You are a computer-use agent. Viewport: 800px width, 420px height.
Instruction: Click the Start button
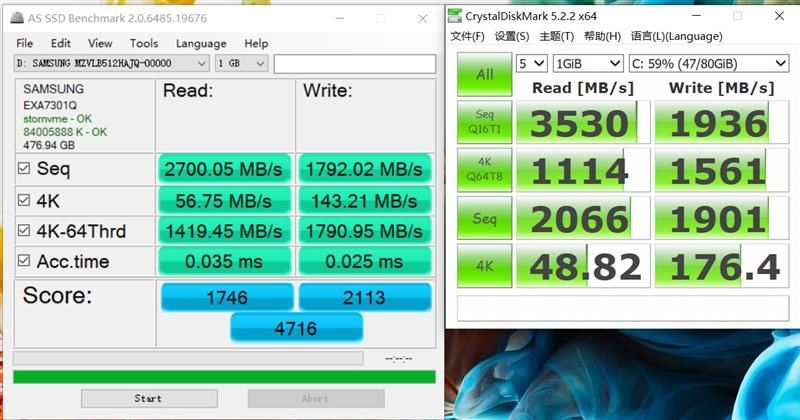coord(149,398)
